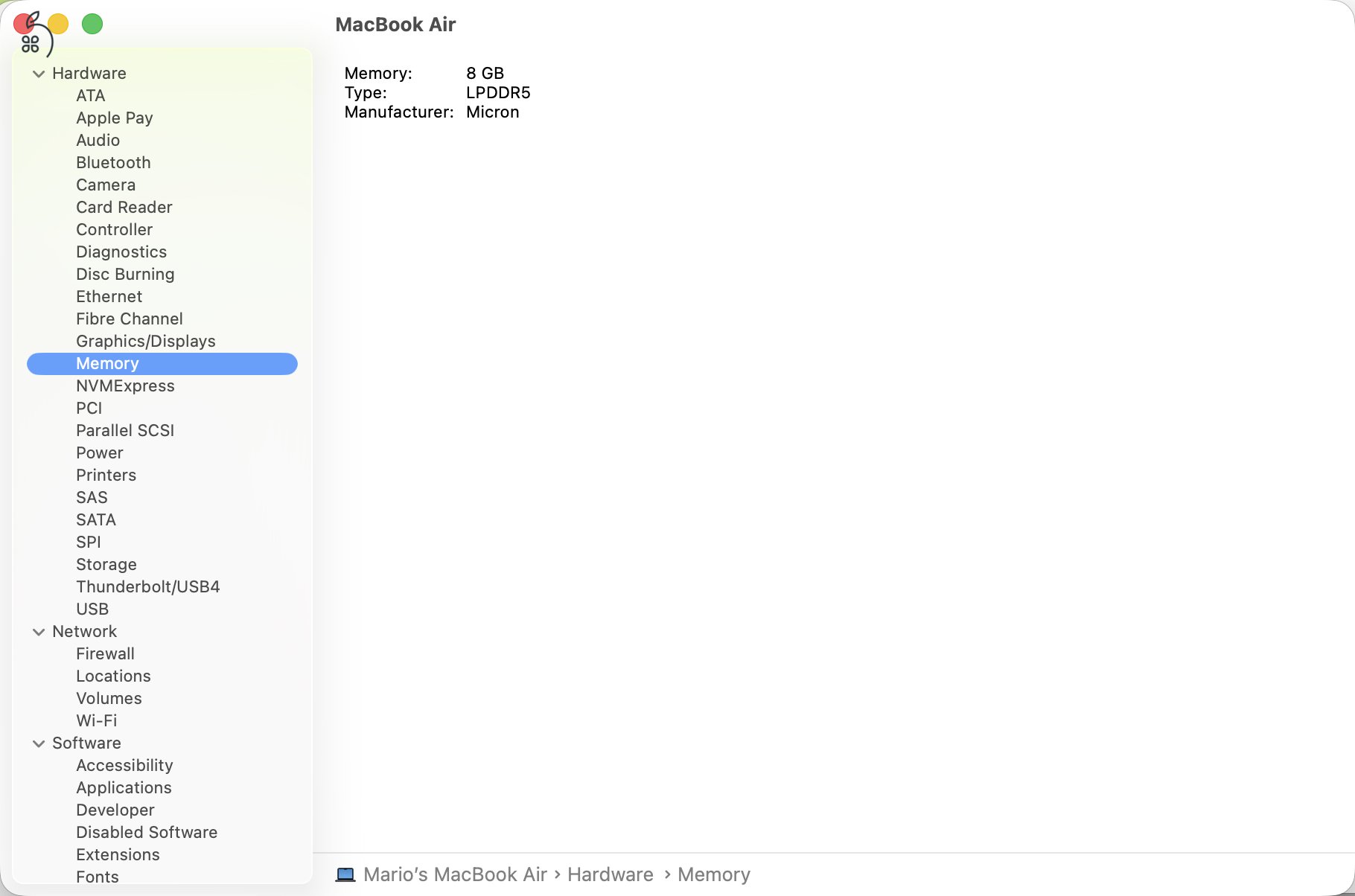
Task: Select the highlighted Memory row
Action: click(x=162, y=364)
